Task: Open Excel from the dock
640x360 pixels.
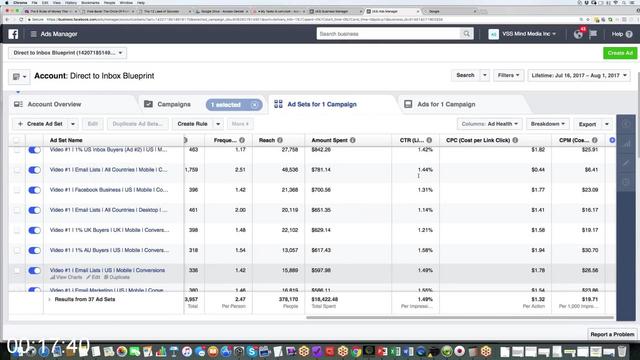Action: 396,351
